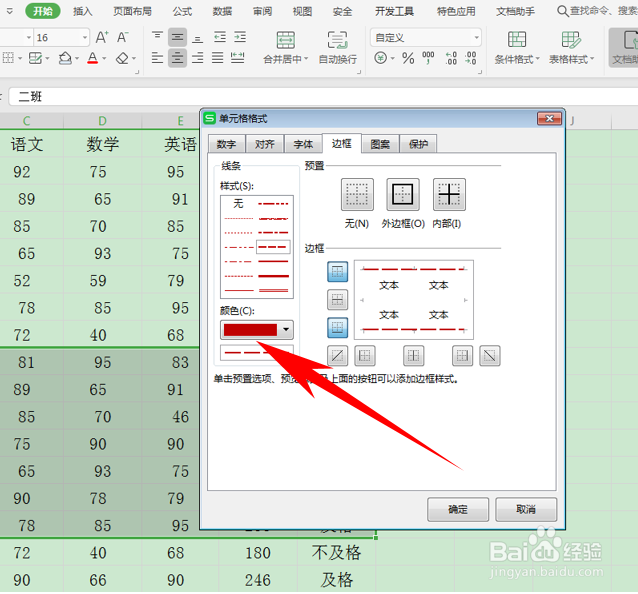Image resolution: width=638 pixels, height=594 pixels.
Task: Expand the 表格样式 dropdown arrow
Action: point(592,59)
